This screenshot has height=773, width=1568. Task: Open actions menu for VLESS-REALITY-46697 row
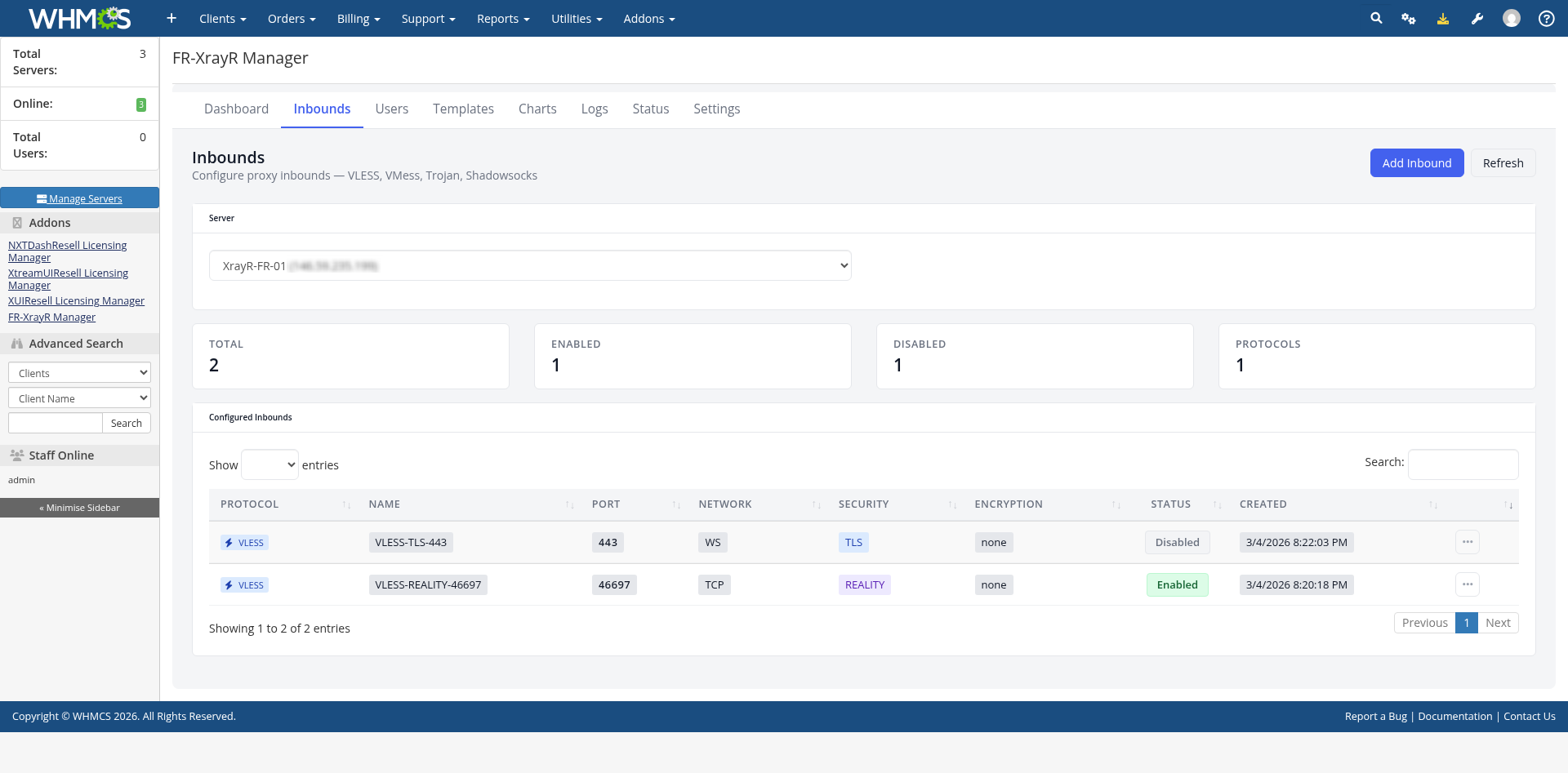point(1467,584)
